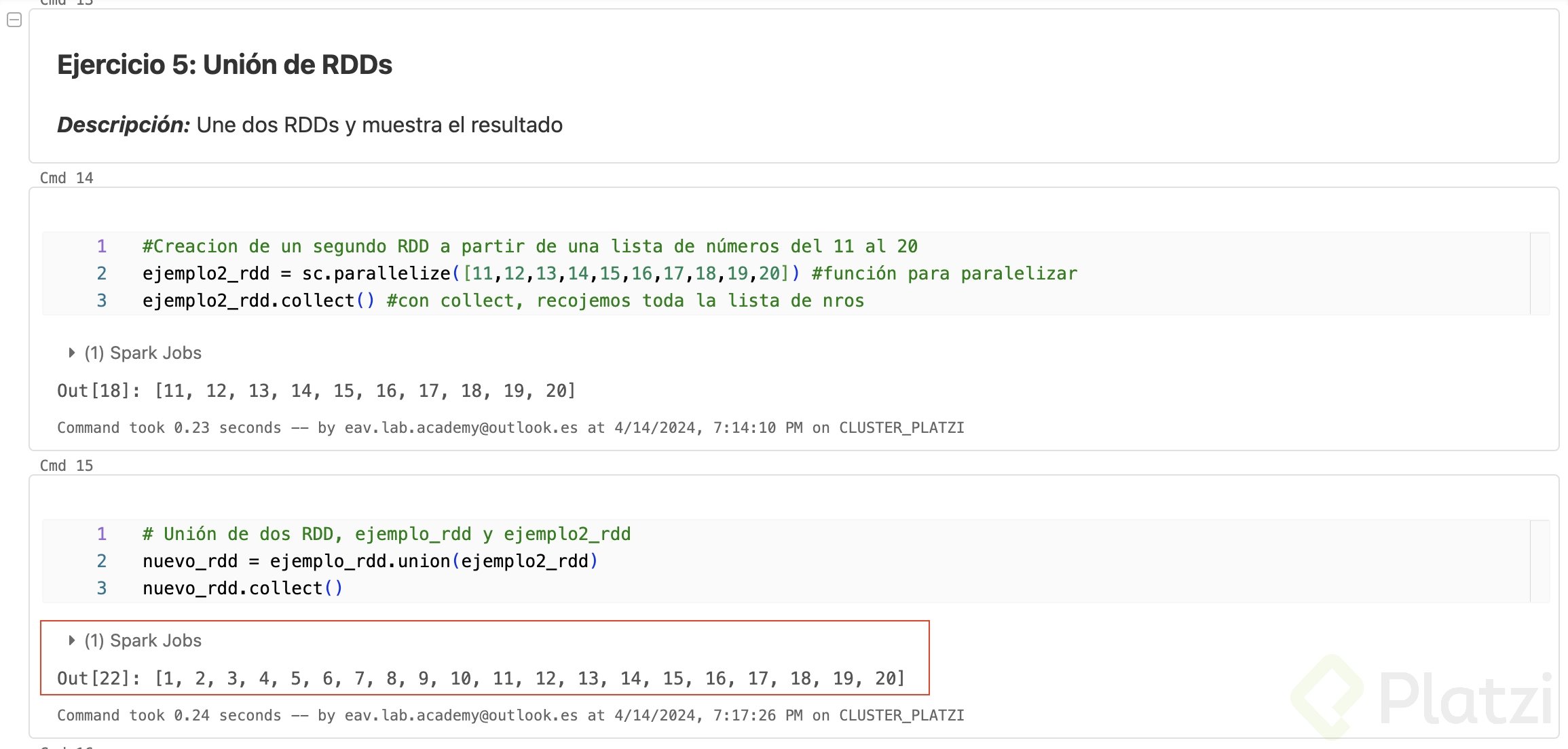Viewport: 1568px width, 749px height.
Task: Place cursor on nuevo_rdd.collect() line
Action: [242, 588]
